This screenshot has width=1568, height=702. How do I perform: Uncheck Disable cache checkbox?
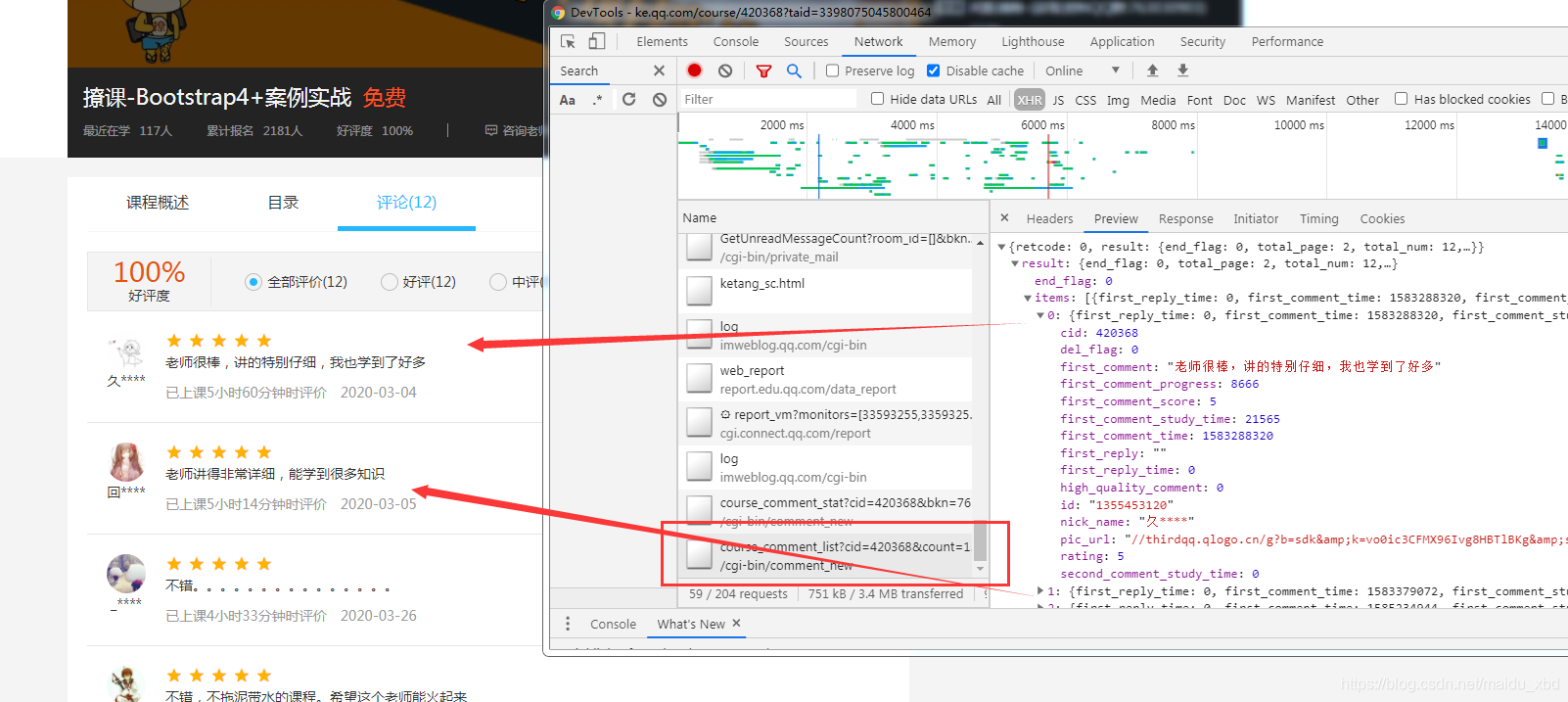934,70
